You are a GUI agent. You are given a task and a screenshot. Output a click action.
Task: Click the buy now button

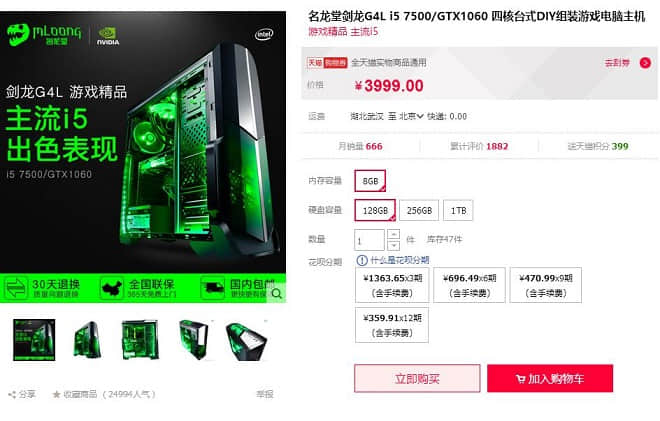point(417,378)
